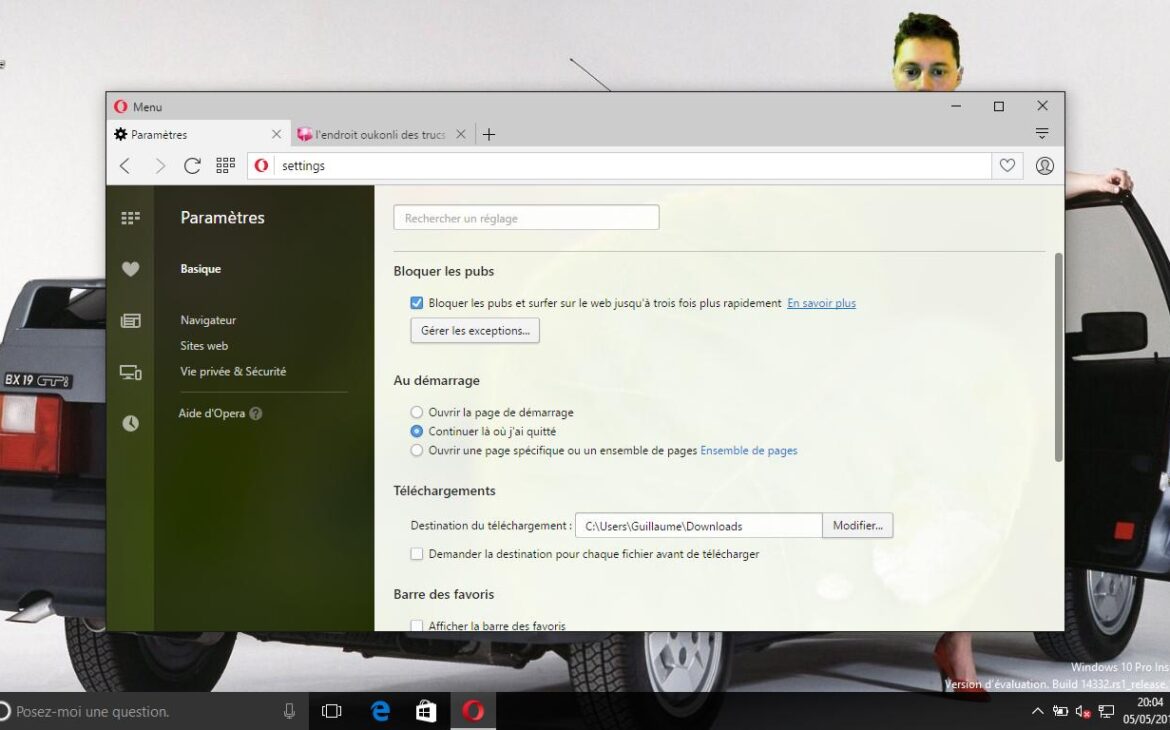This screenshot has width=1170, height=730.
Task: Check Afficher la barre des favoris
Action: pyautogui.click(x=416, y=625)
